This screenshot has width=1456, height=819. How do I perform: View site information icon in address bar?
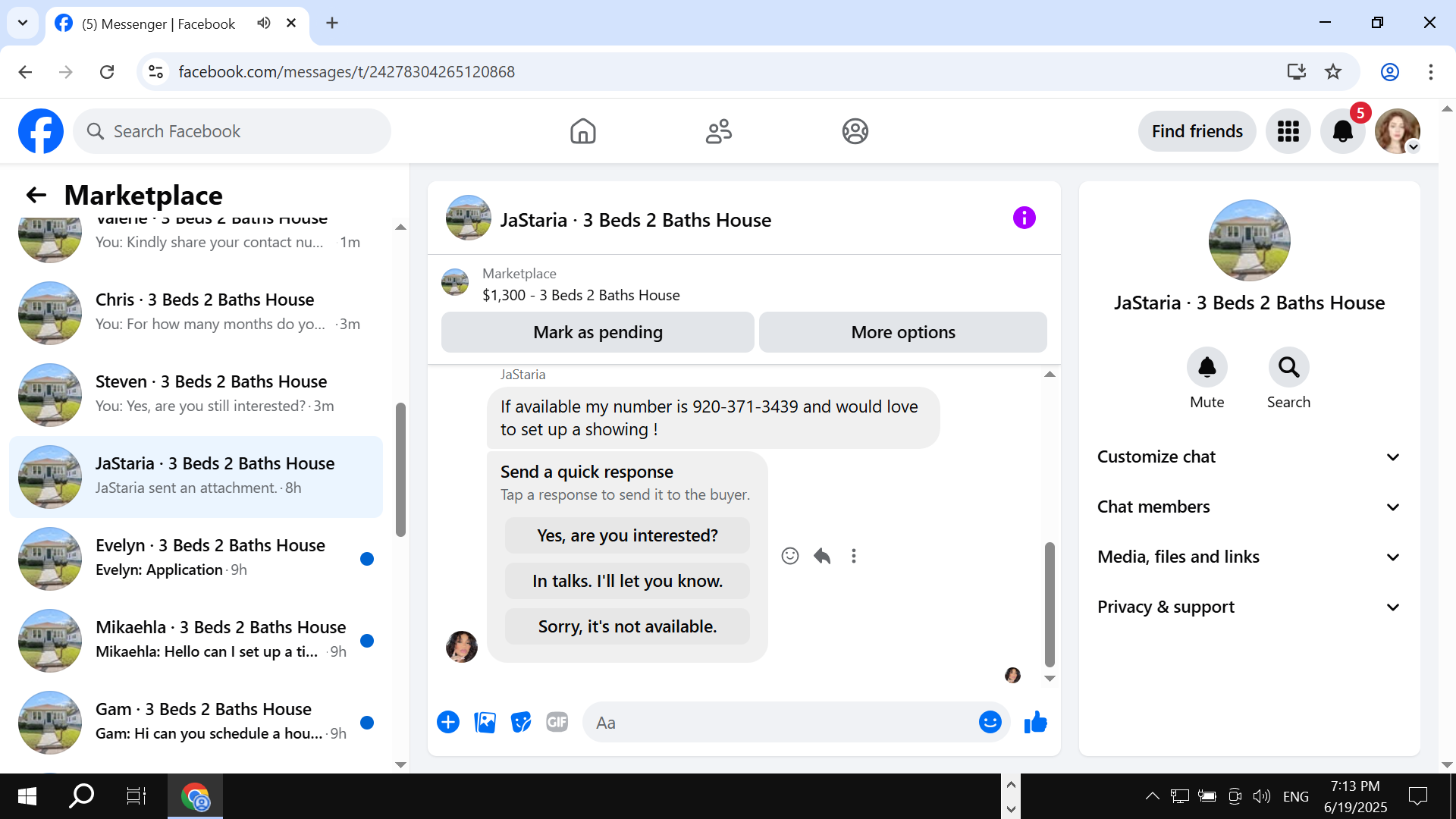pos(155,72)
